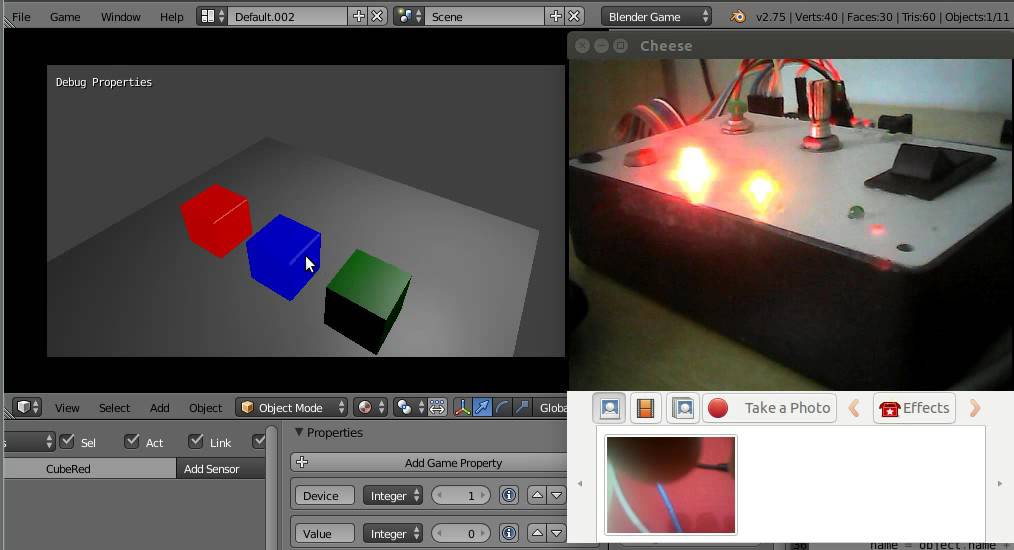The width and height of the screenshot is (1014, 550).
Task: Switch Cheese to video mode
Action: coord(645,408)
